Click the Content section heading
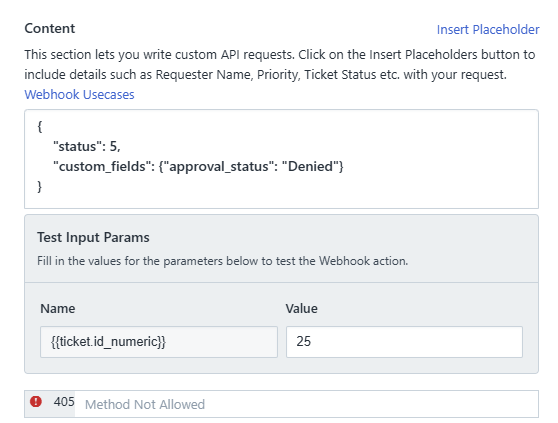The image size is (558, 423). coord(50,28)
